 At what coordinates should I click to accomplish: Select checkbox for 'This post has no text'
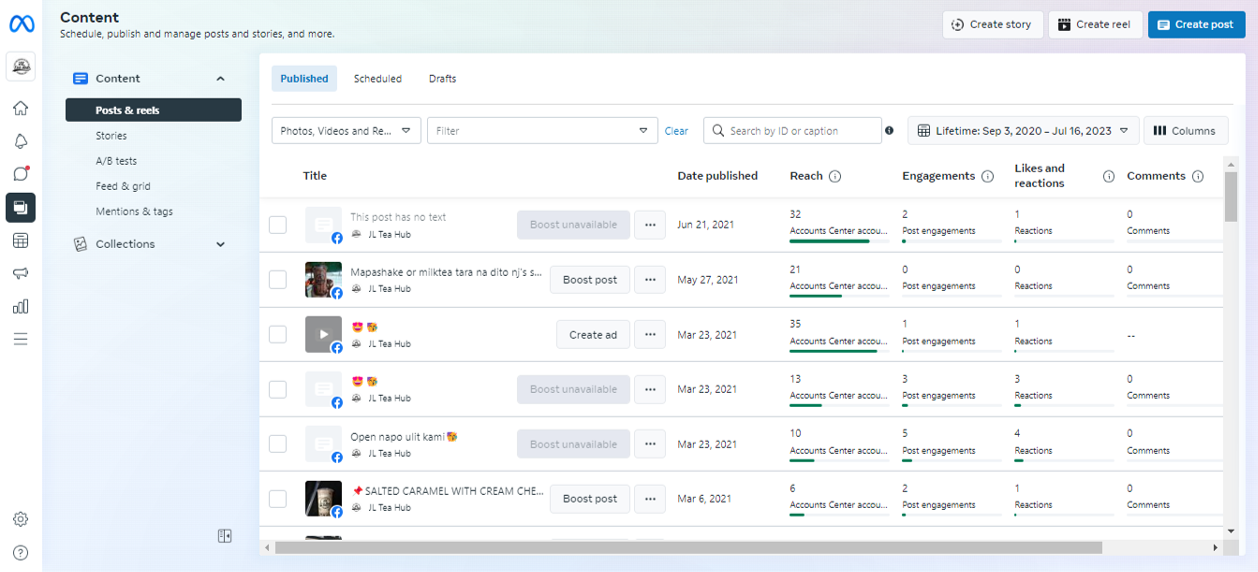[278, 225]
